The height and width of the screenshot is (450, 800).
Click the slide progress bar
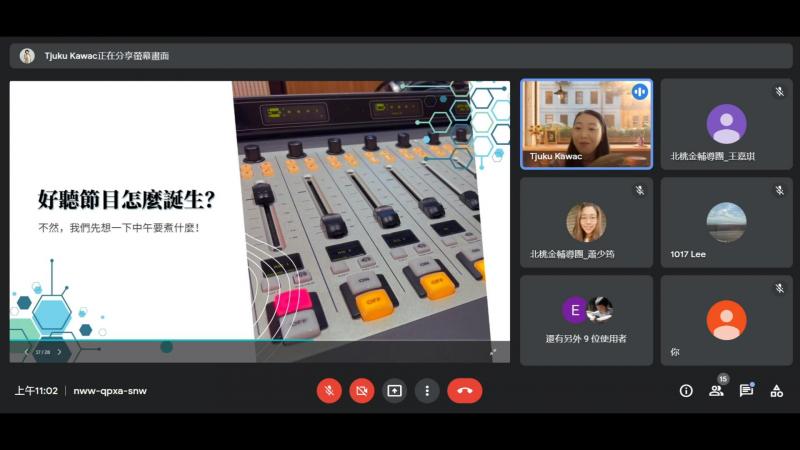pyautogui.click(x=260, y=340)
